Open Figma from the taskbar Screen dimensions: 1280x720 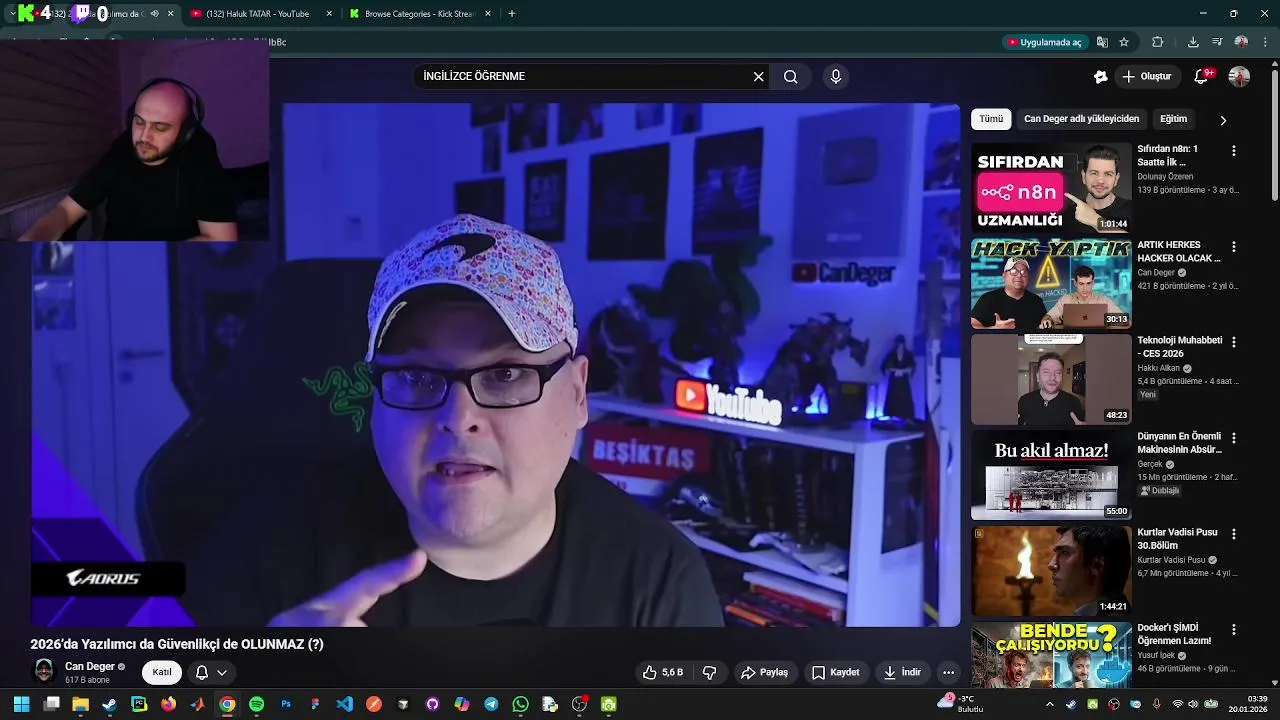(315, 704)
